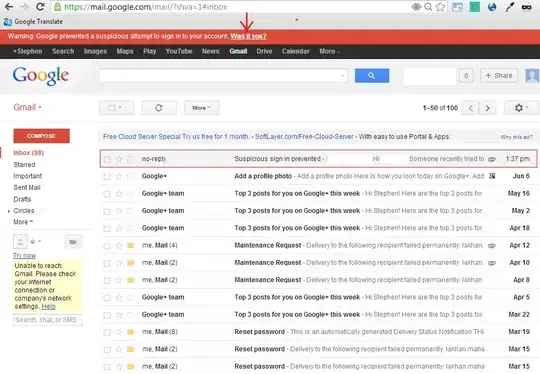This screenshot has height=374, width=540.
Task: Expand the More labels list in sidebar
Action: point(23,222)
